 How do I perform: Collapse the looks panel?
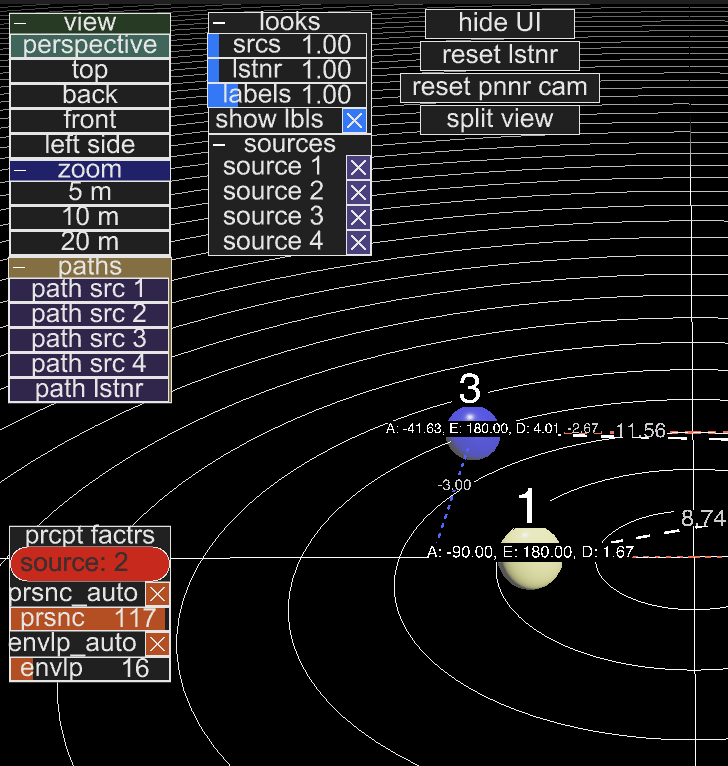219,22
